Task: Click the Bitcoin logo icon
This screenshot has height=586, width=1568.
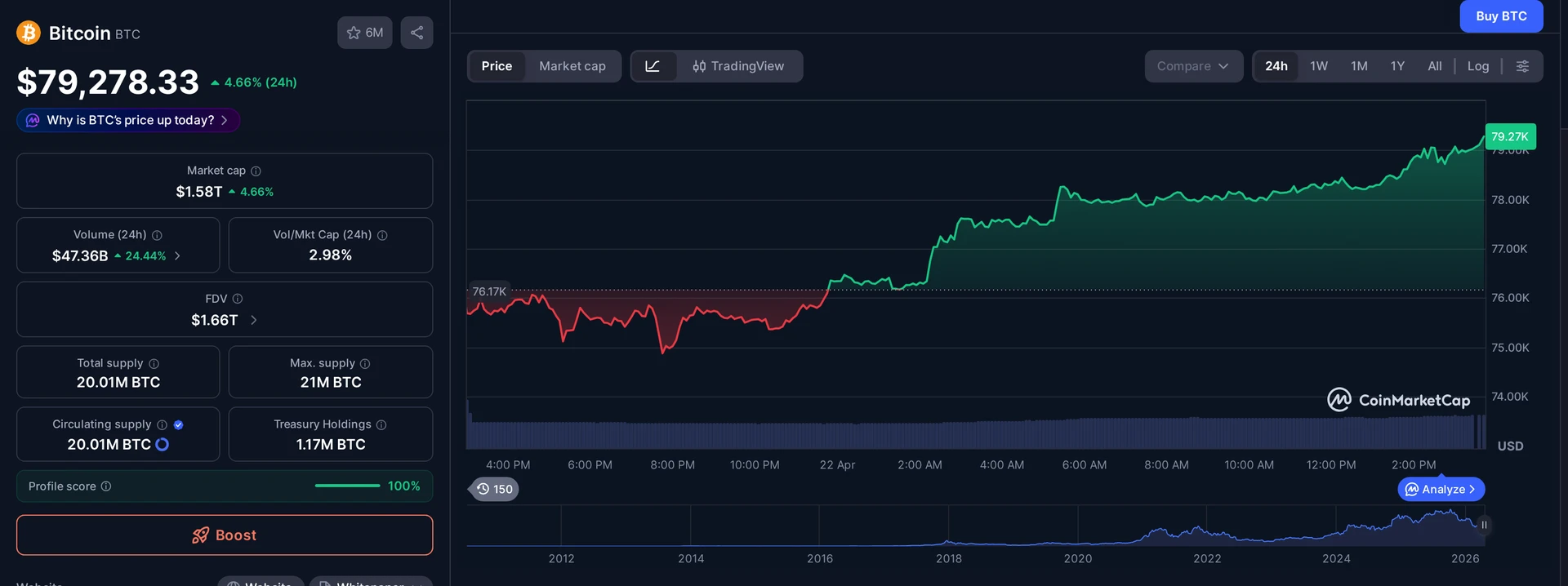Action: [x=29, y=33]
